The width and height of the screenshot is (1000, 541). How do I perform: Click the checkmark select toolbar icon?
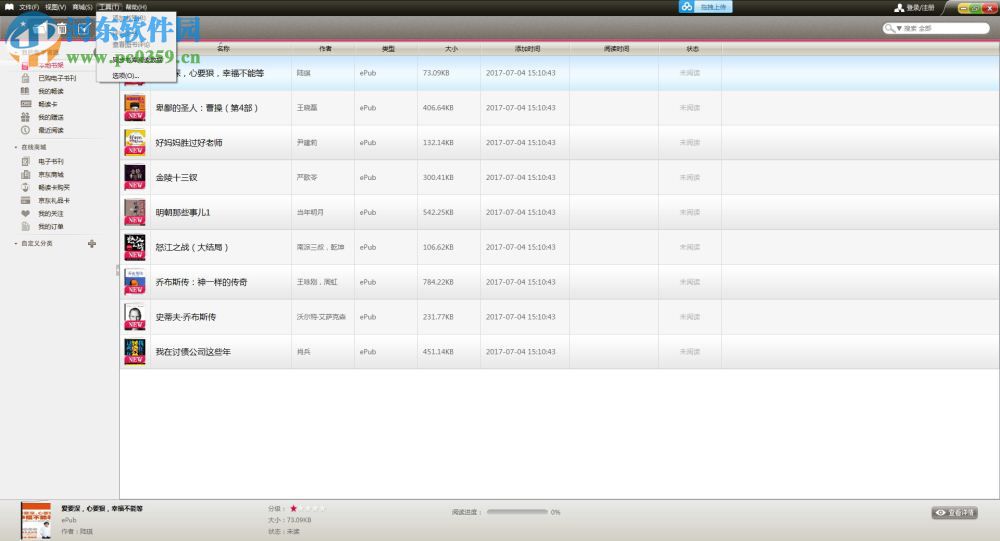point(83,29)
